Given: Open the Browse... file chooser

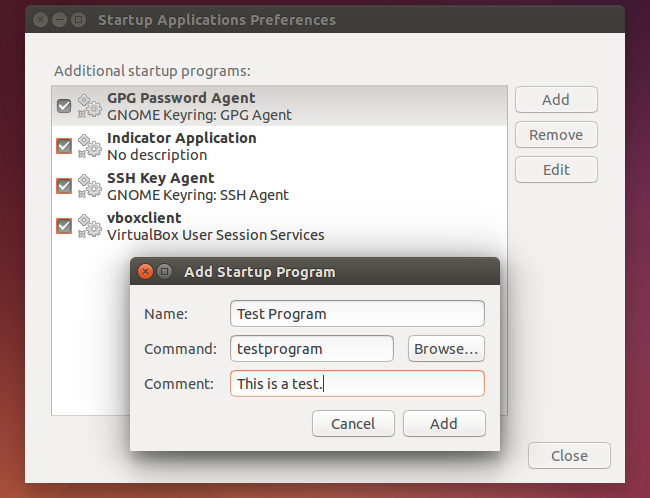Looking at the screenshot, I should 446,349.
